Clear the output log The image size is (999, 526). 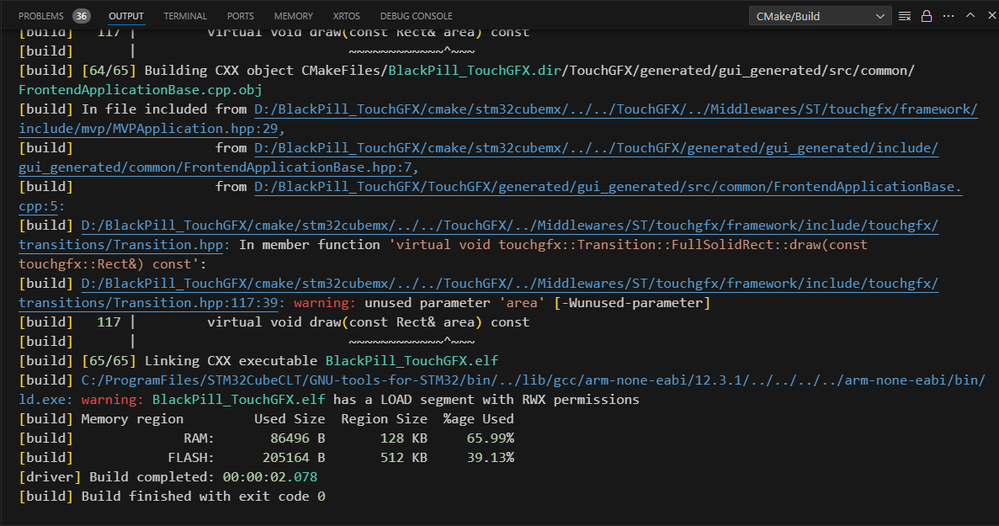pyautogui.click(x=905, y=16)
